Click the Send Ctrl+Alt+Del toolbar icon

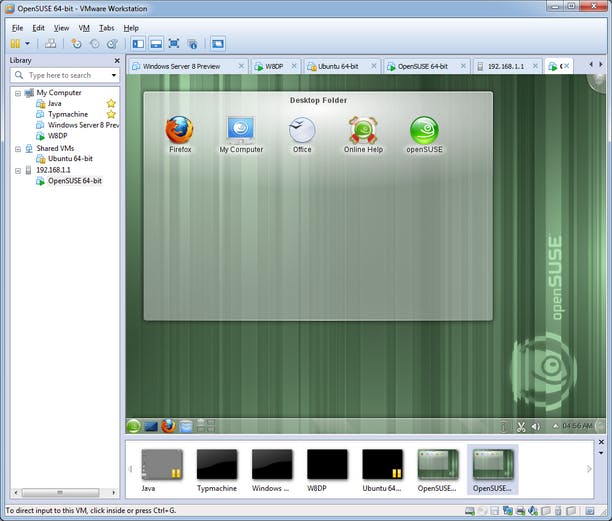(50, 44)
